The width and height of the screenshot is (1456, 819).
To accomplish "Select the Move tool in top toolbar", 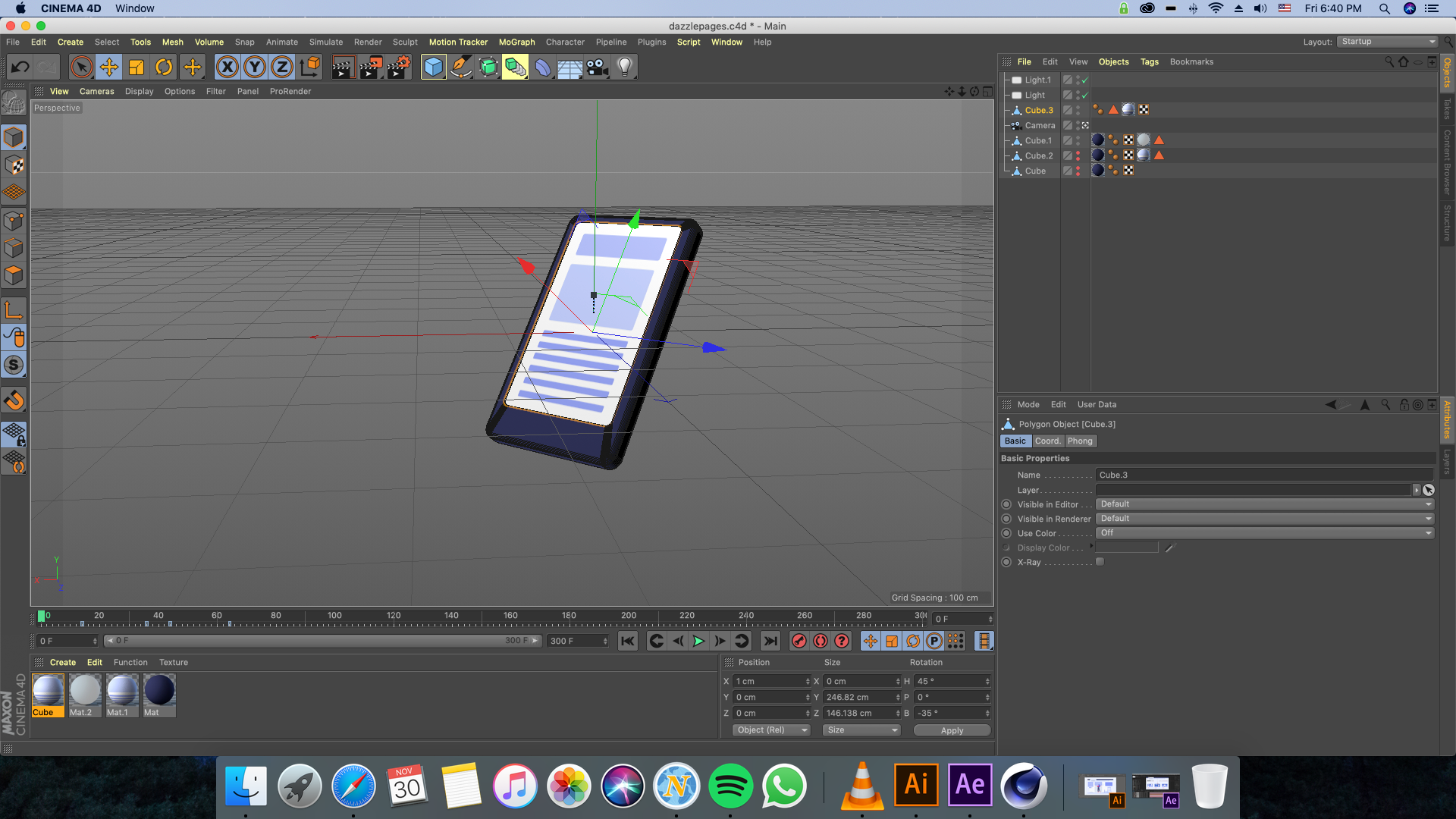I will pos(109,67).
